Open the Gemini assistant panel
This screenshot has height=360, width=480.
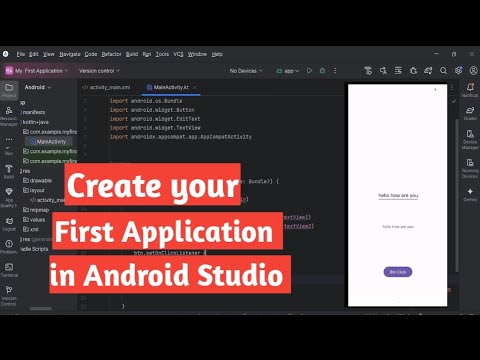pyautogui.click(x=470, y=195)
